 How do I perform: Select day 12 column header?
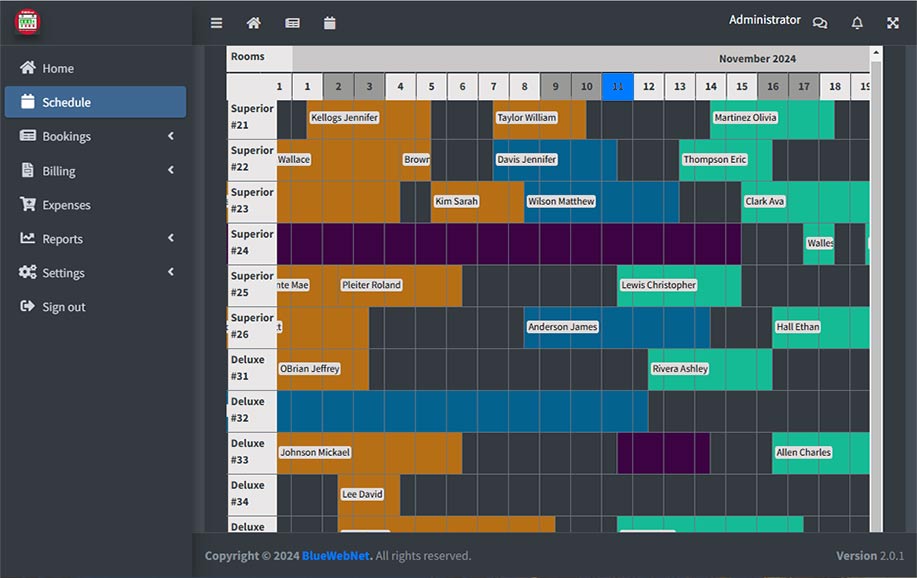coord(649,87)
